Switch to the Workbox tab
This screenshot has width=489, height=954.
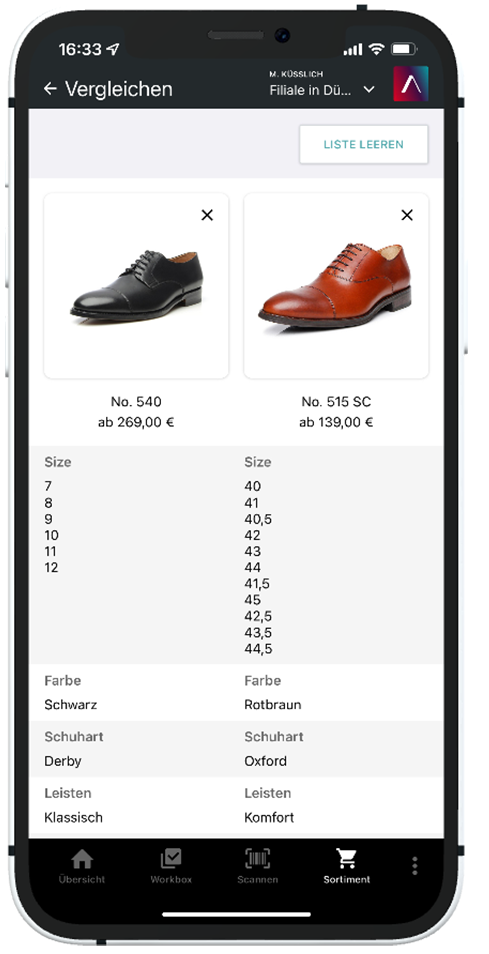[x=171, y=866]
